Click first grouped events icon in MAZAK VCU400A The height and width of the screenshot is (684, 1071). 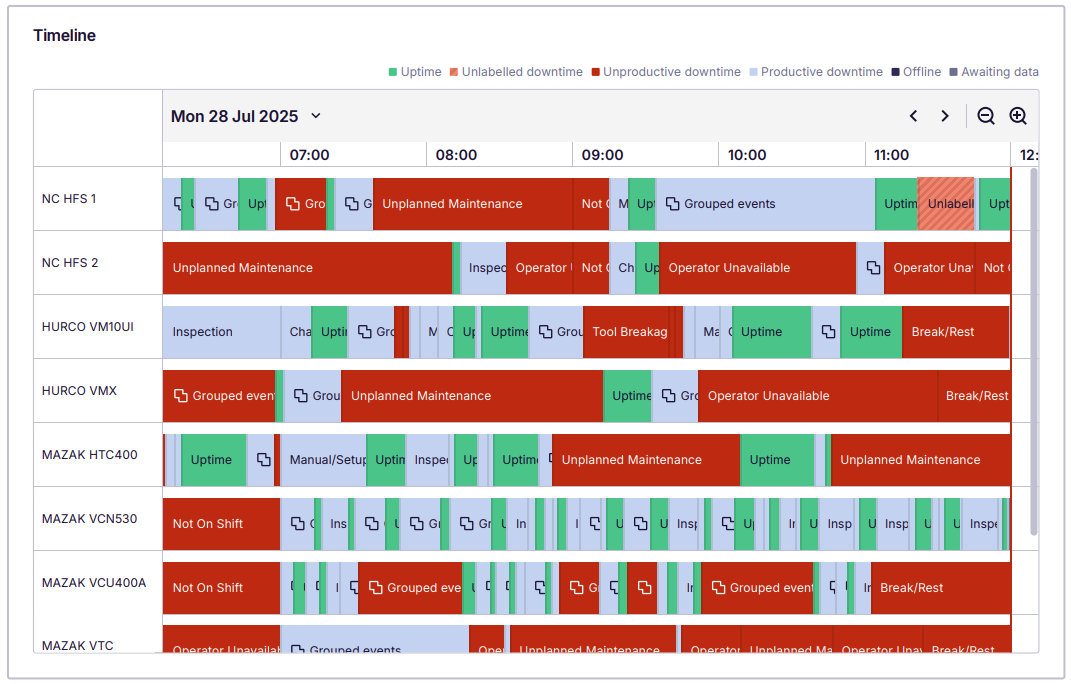point(376,588)
